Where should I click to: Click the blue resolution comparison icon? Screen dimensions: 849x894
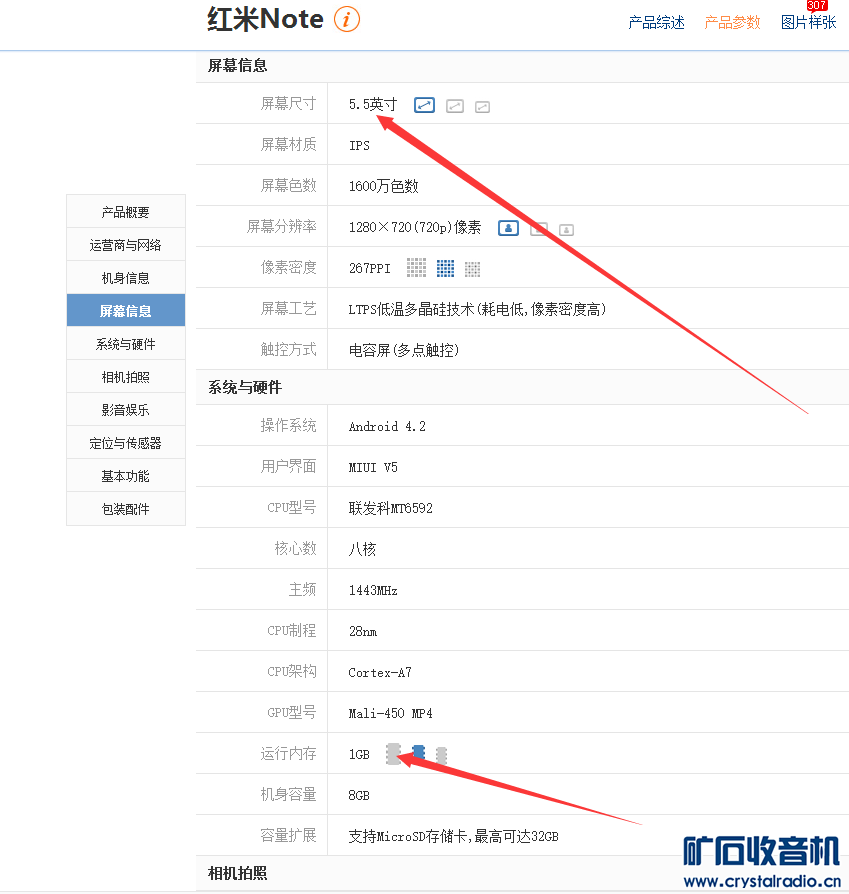pos(509,228)
